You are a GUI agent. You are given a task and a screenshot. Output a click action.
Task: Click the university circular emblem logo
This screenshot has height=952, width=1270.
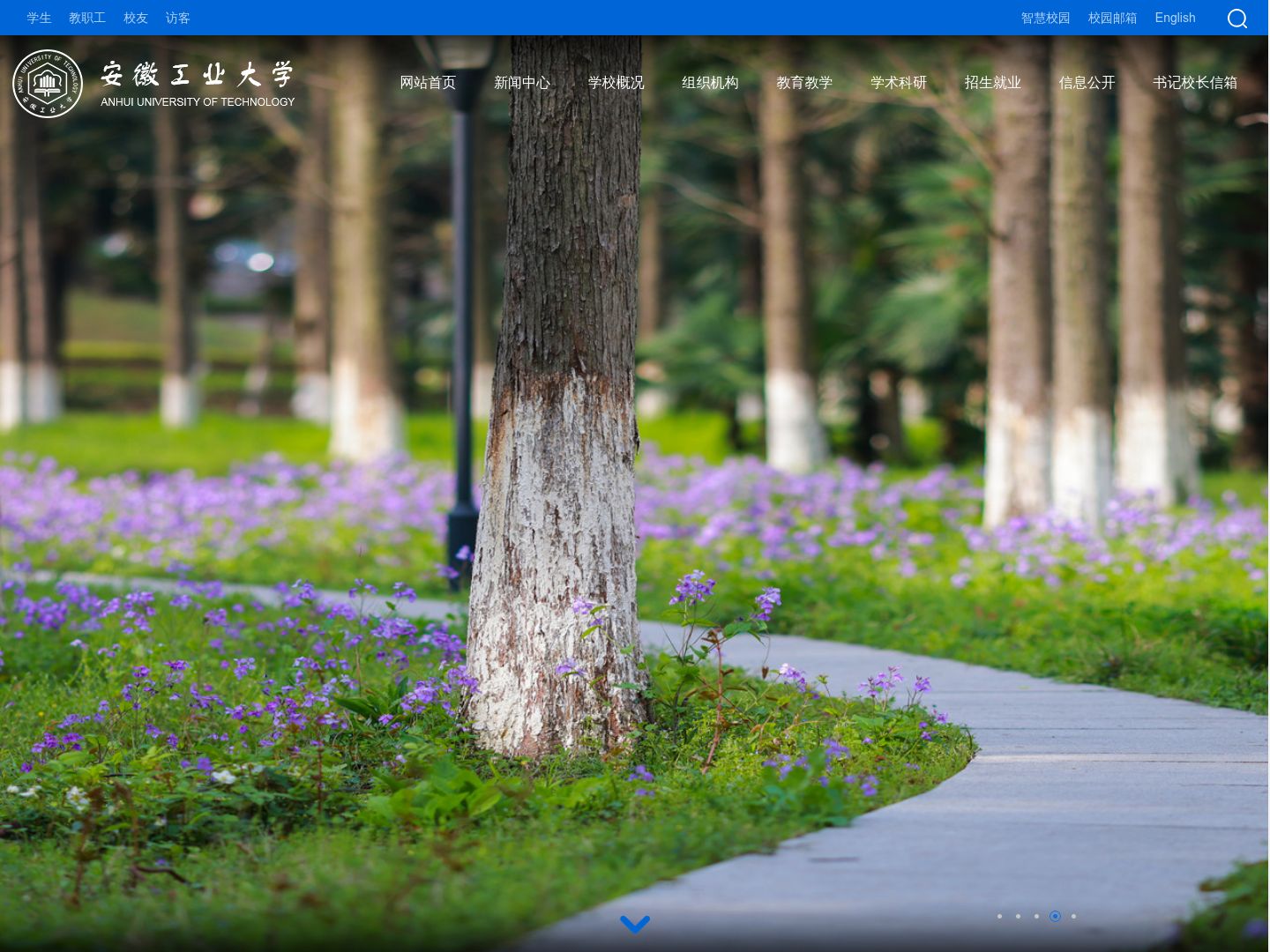48,84
